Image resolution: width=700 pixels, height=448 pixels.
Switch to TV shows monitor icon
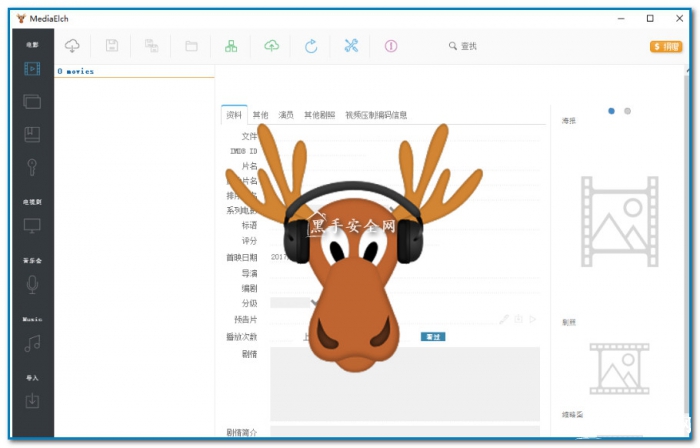pos(32,226)
